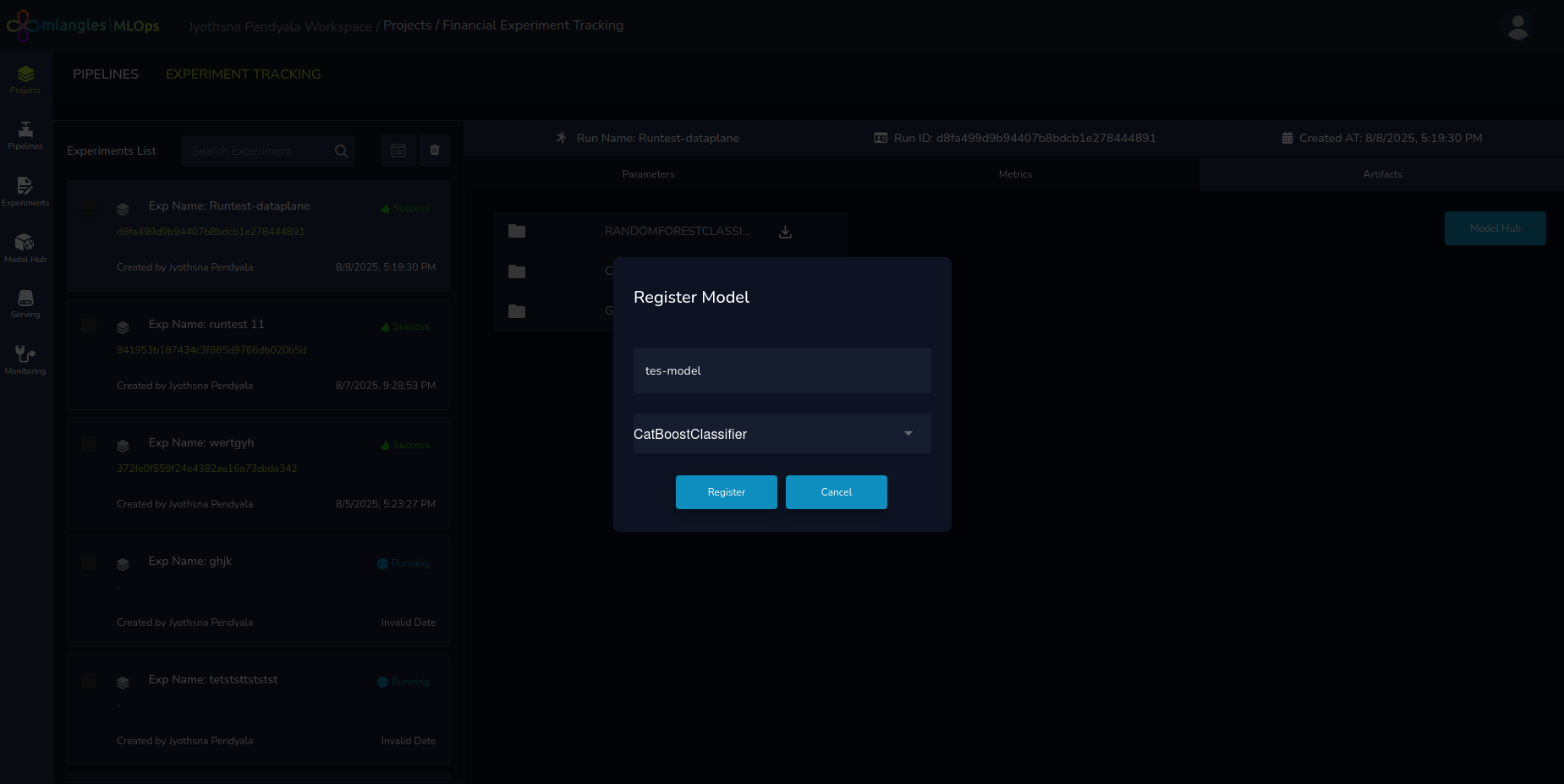Open the user profile avatar
Image resolution: width=1564 pixels, height=784 pixels.
pos(1517,26)
